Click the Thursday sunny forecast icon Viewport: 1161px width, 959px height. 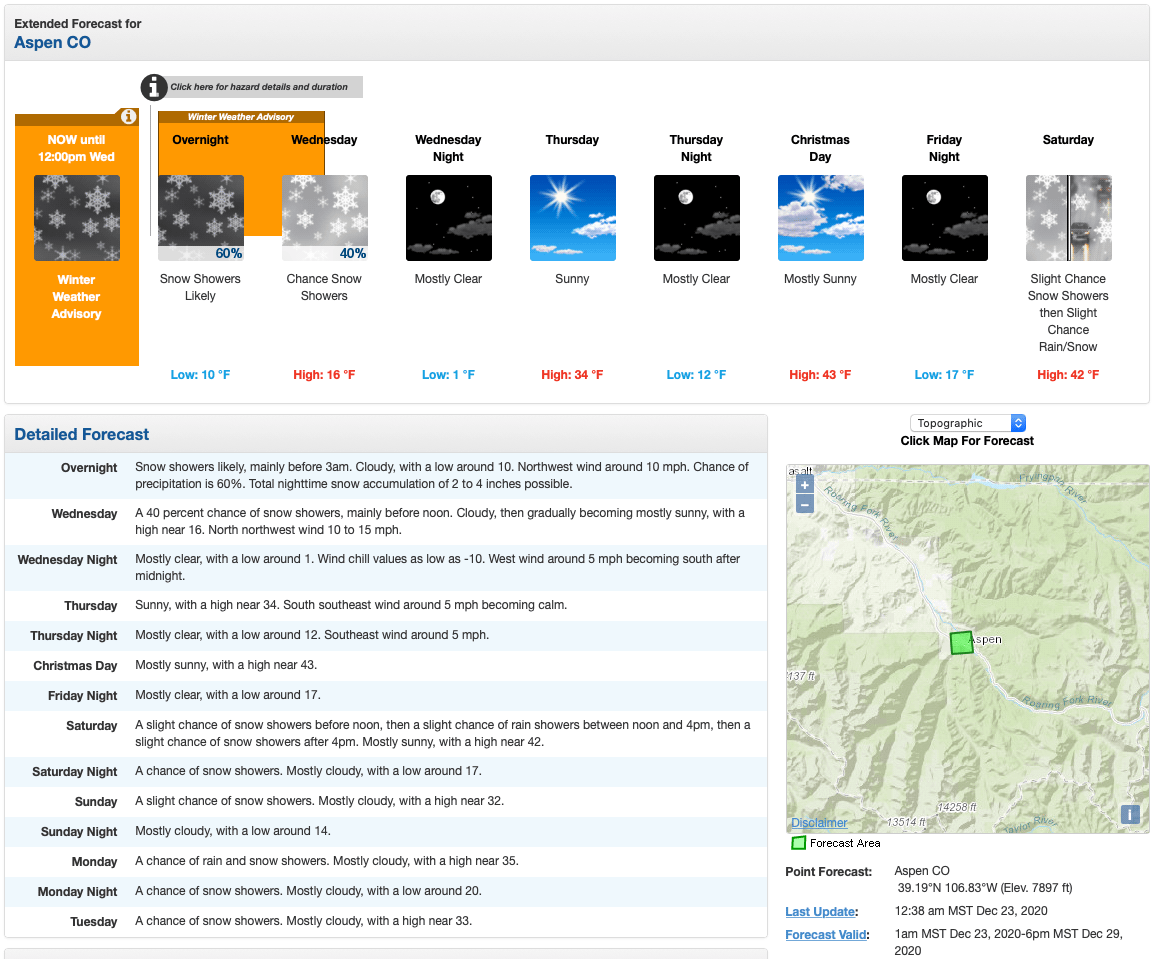(x=572, y=218)
